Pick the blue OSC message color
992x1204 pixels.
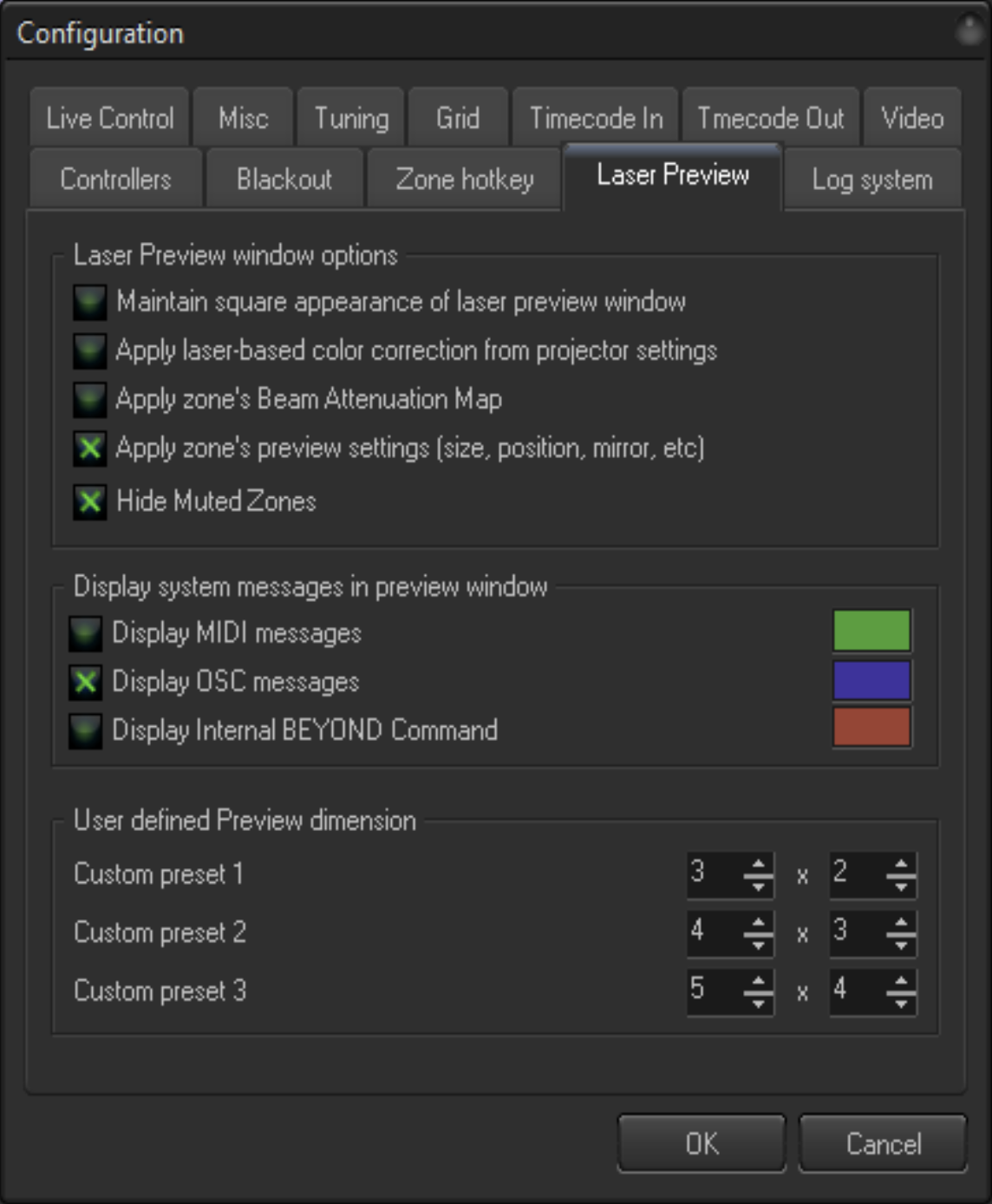(x=871, y=680)
